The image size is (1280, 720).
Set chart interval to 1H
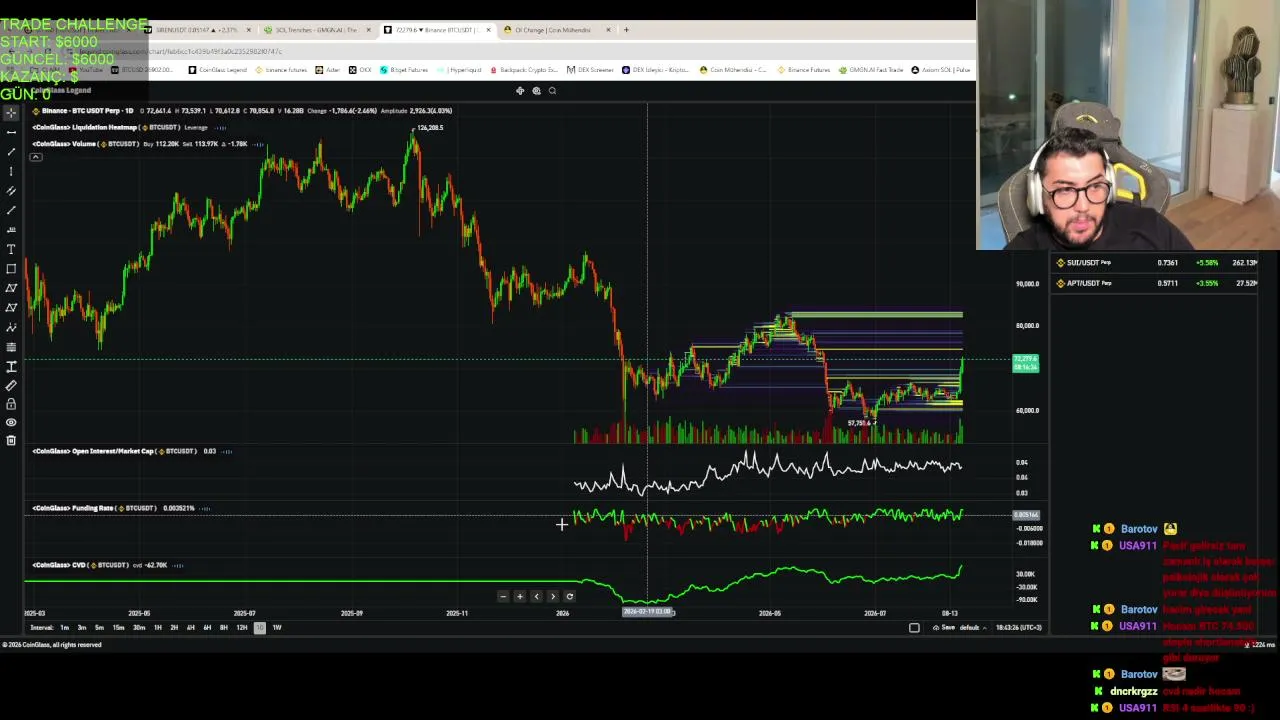click(x=157, y=628)
